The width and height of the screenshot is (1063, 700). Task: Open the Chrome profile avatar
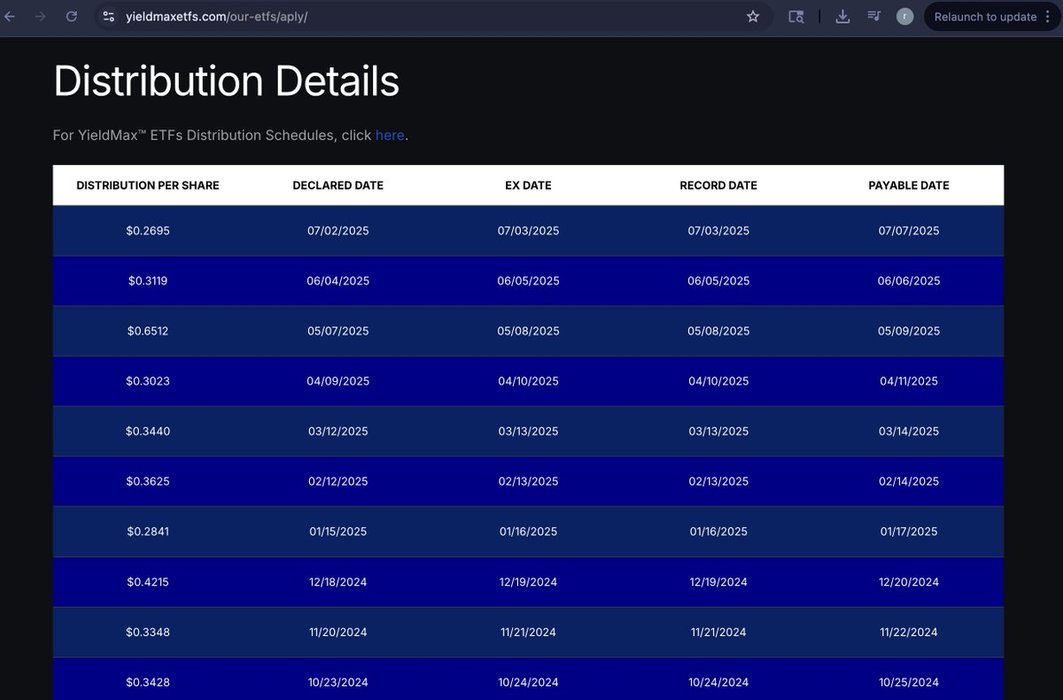coord(905,16)
